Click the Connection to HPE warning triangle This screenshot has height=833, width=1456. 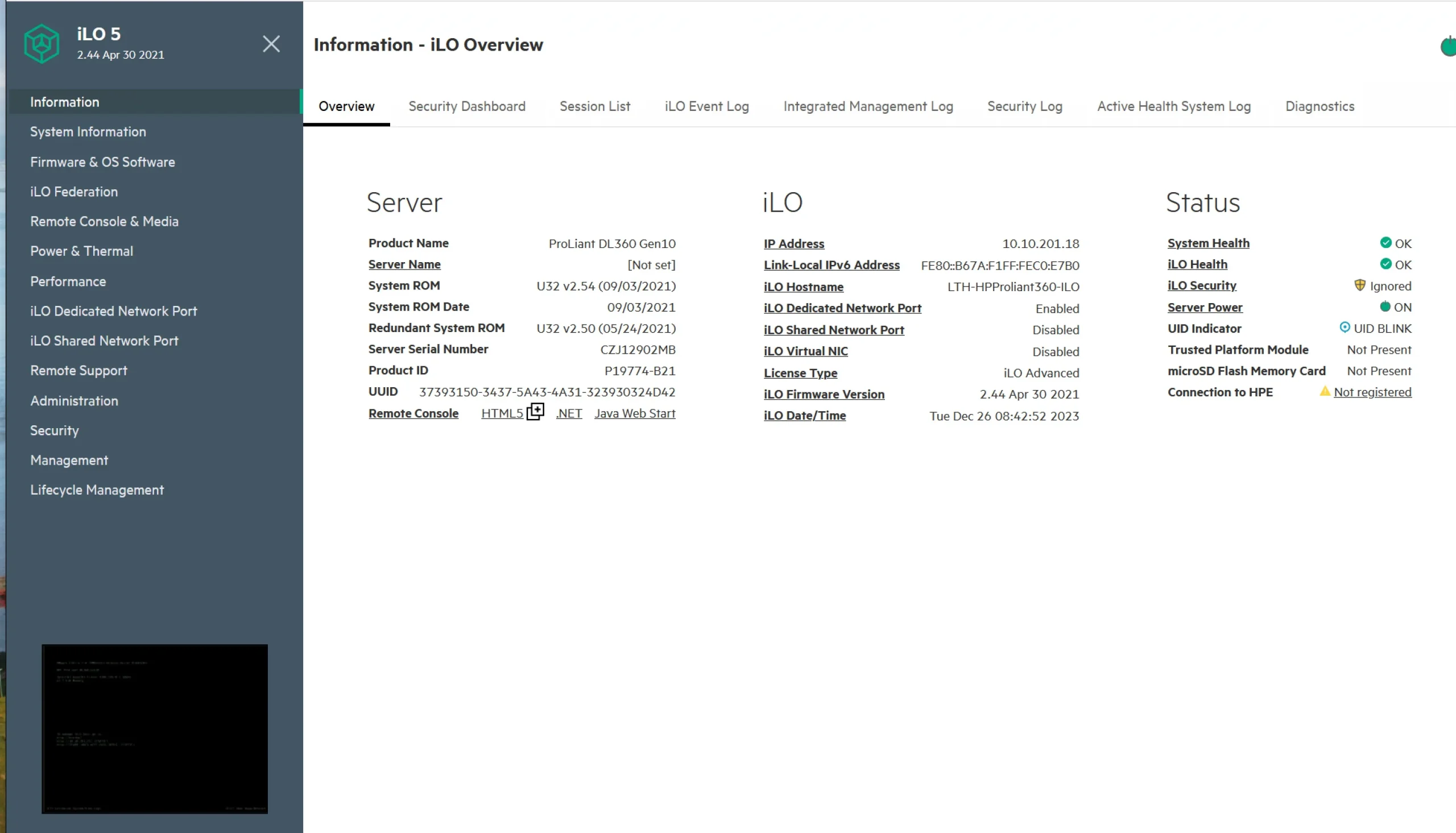pyautogui.click(x=1325, y=391)
